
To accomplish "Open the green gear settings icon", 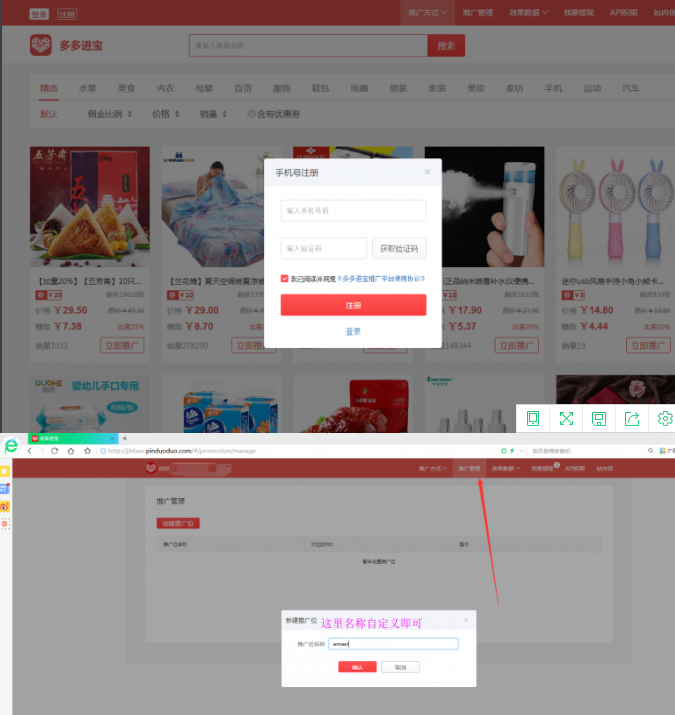I will 665,418.
